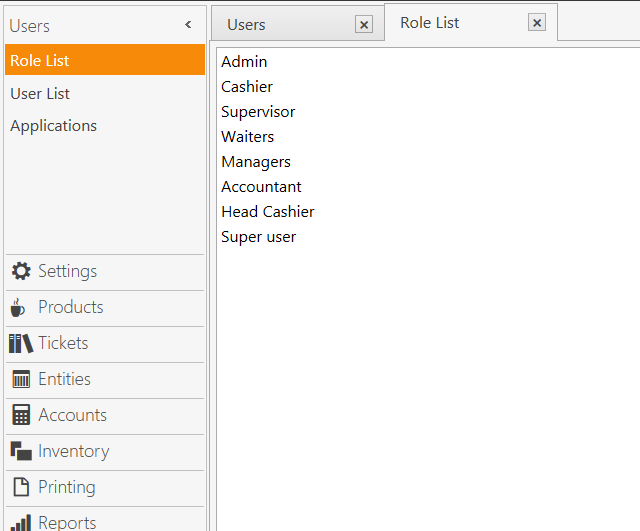Open the Printing section
The width and height of the screenshot is (640, 531).
coord(105,487)
